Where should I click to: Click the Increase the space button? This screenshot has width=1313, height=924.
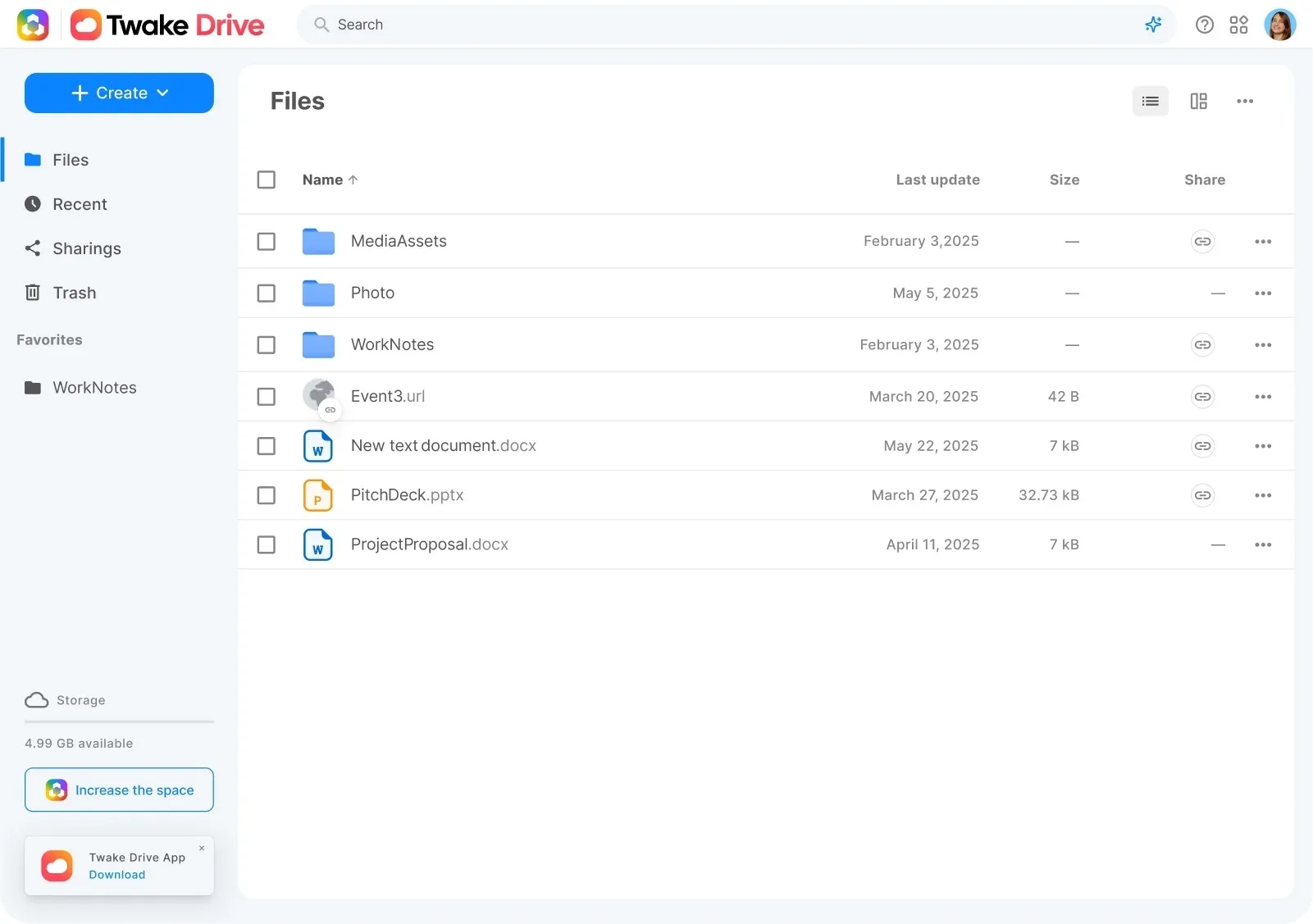tap(119, 790)
